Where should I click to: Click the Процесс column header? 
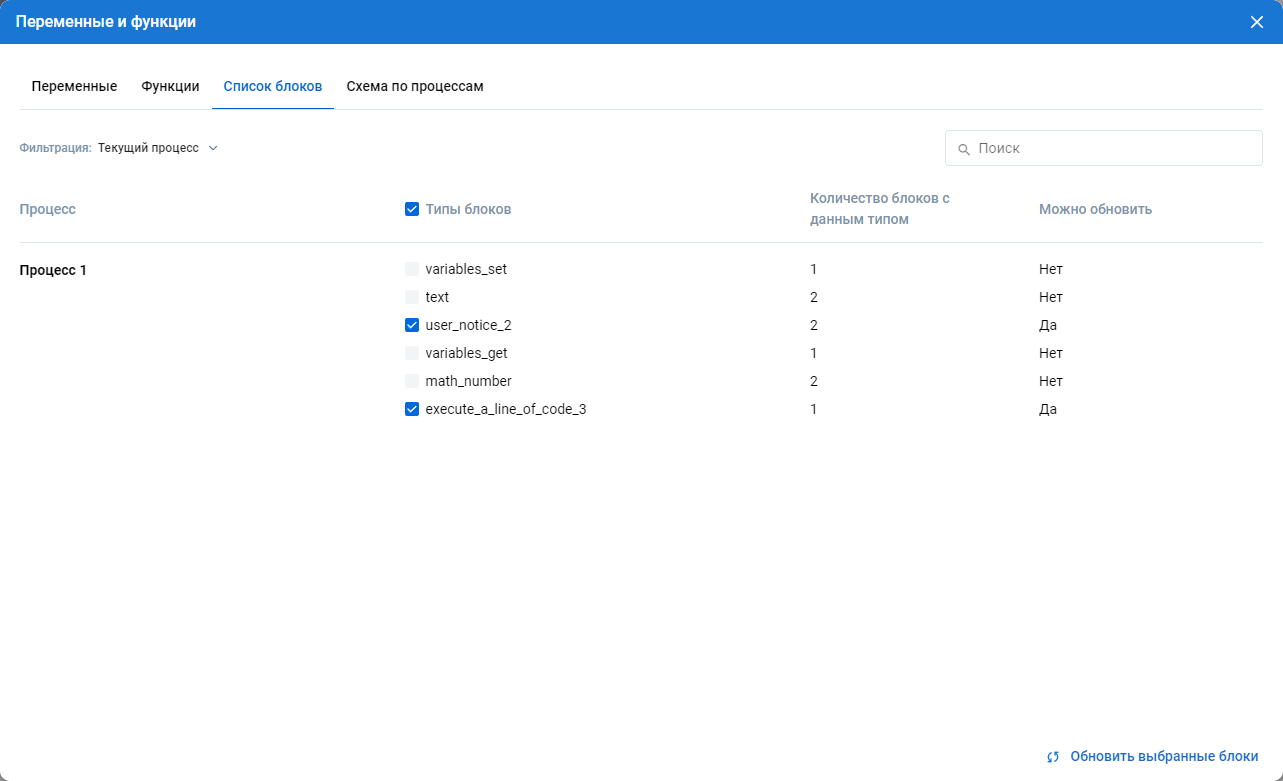[48, 209]
